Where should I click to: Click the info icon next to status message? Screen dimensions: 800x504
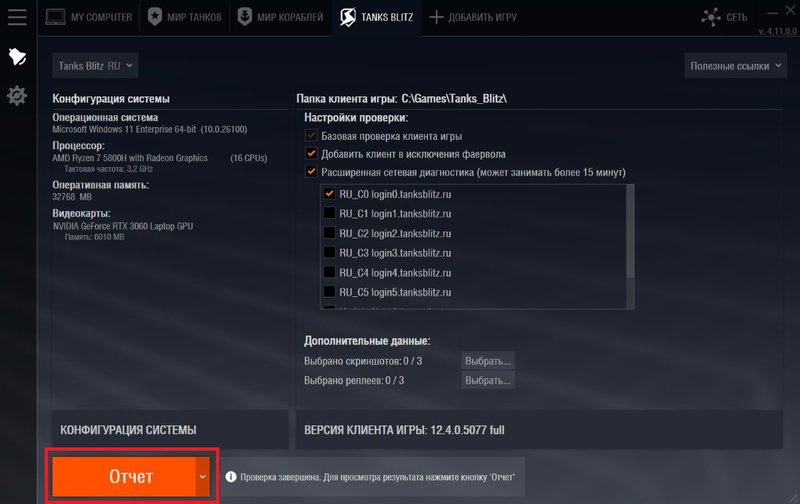click(230, 476)
